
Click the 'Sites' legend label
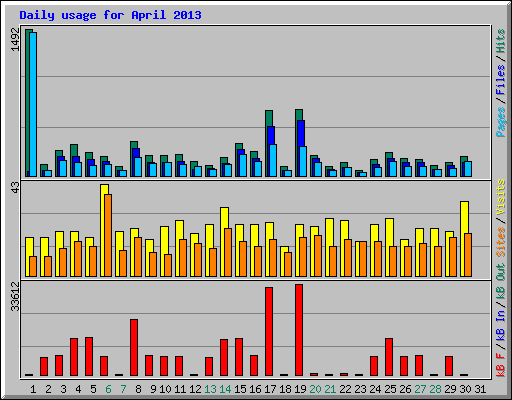point(500,242)
